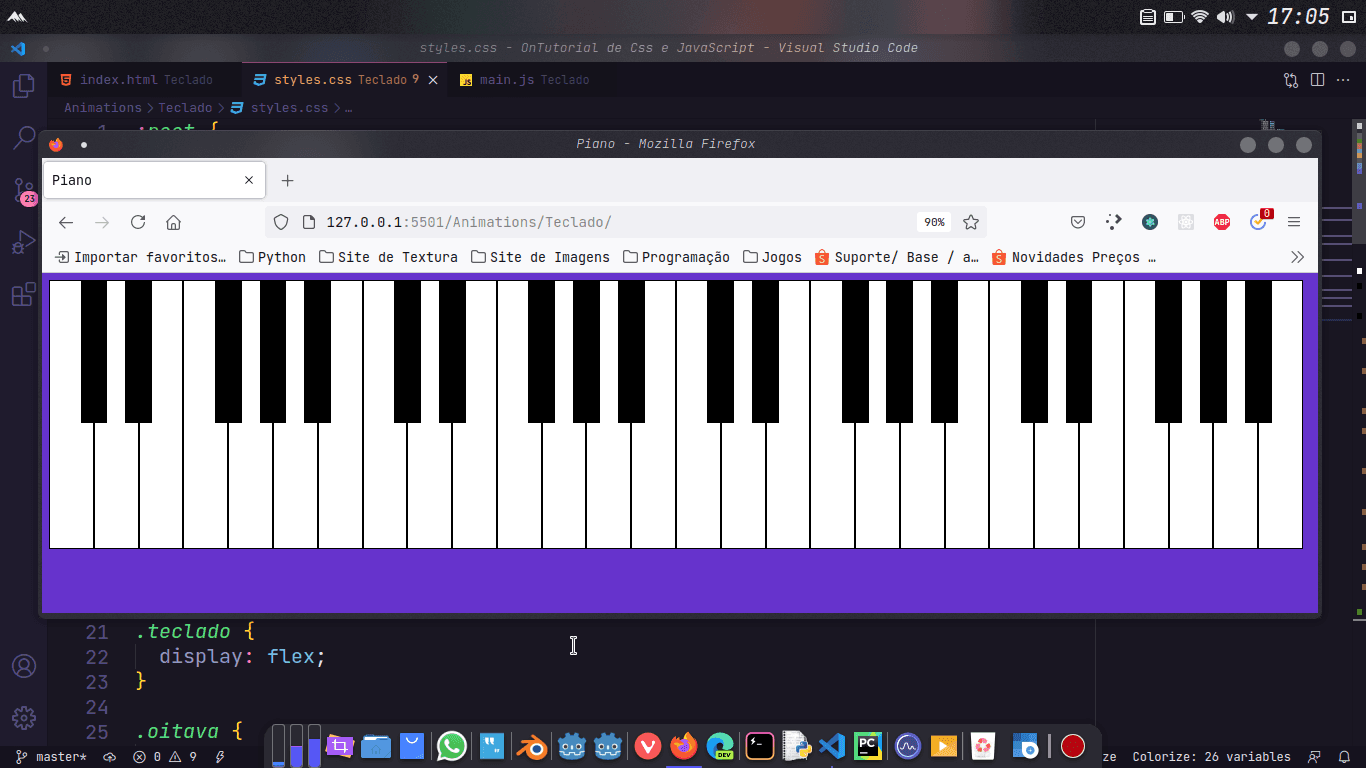Open the Programação bookmarks folder
1366x768 pixels.
[x=676, y=257]
